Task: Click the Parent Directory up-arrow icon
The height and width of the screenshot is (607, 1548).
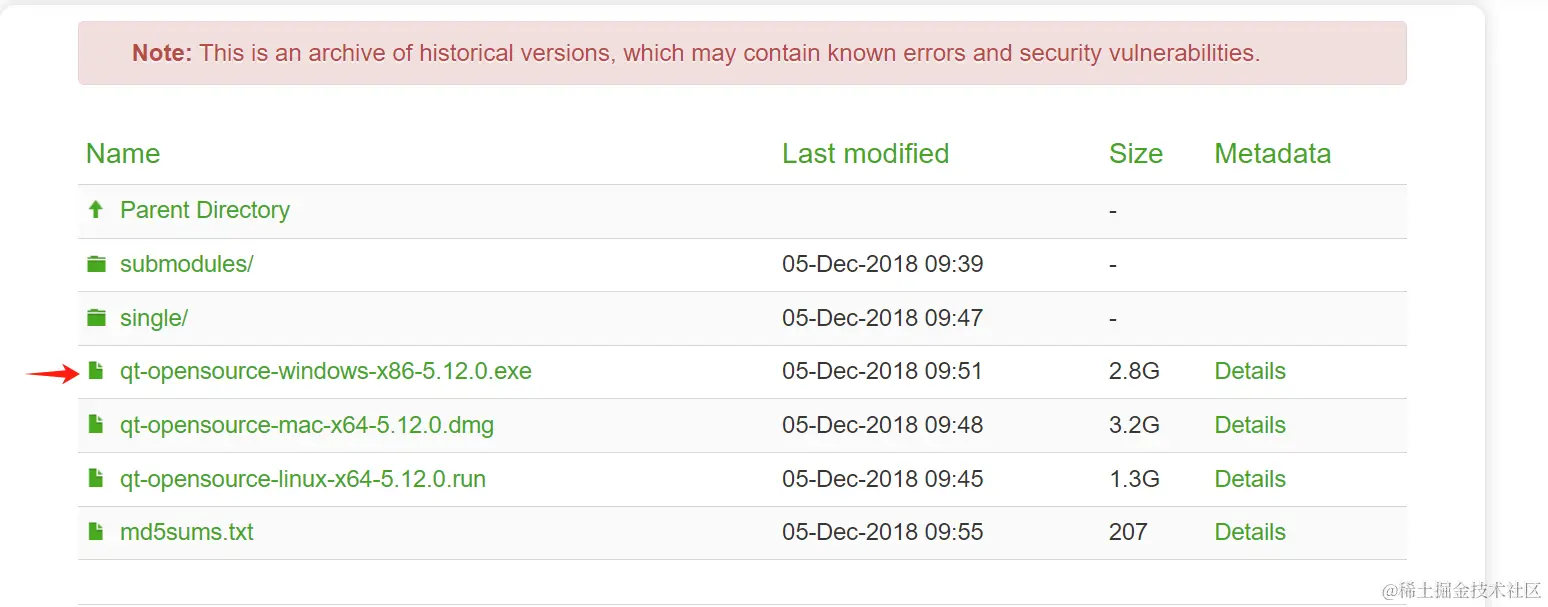Action: click(96, 210)
